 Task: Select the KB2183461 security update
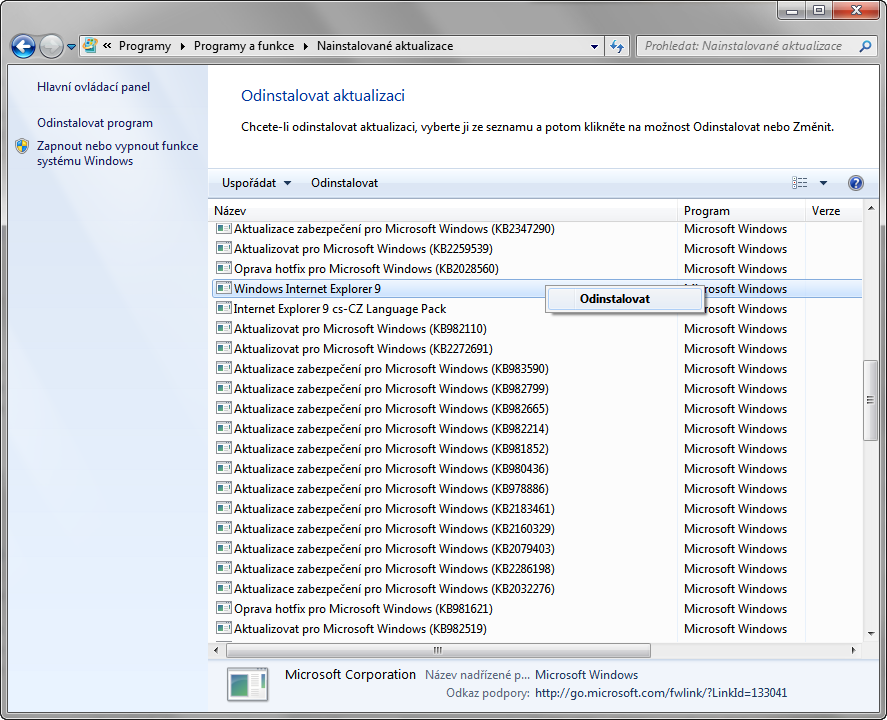(x=537, y=509)
